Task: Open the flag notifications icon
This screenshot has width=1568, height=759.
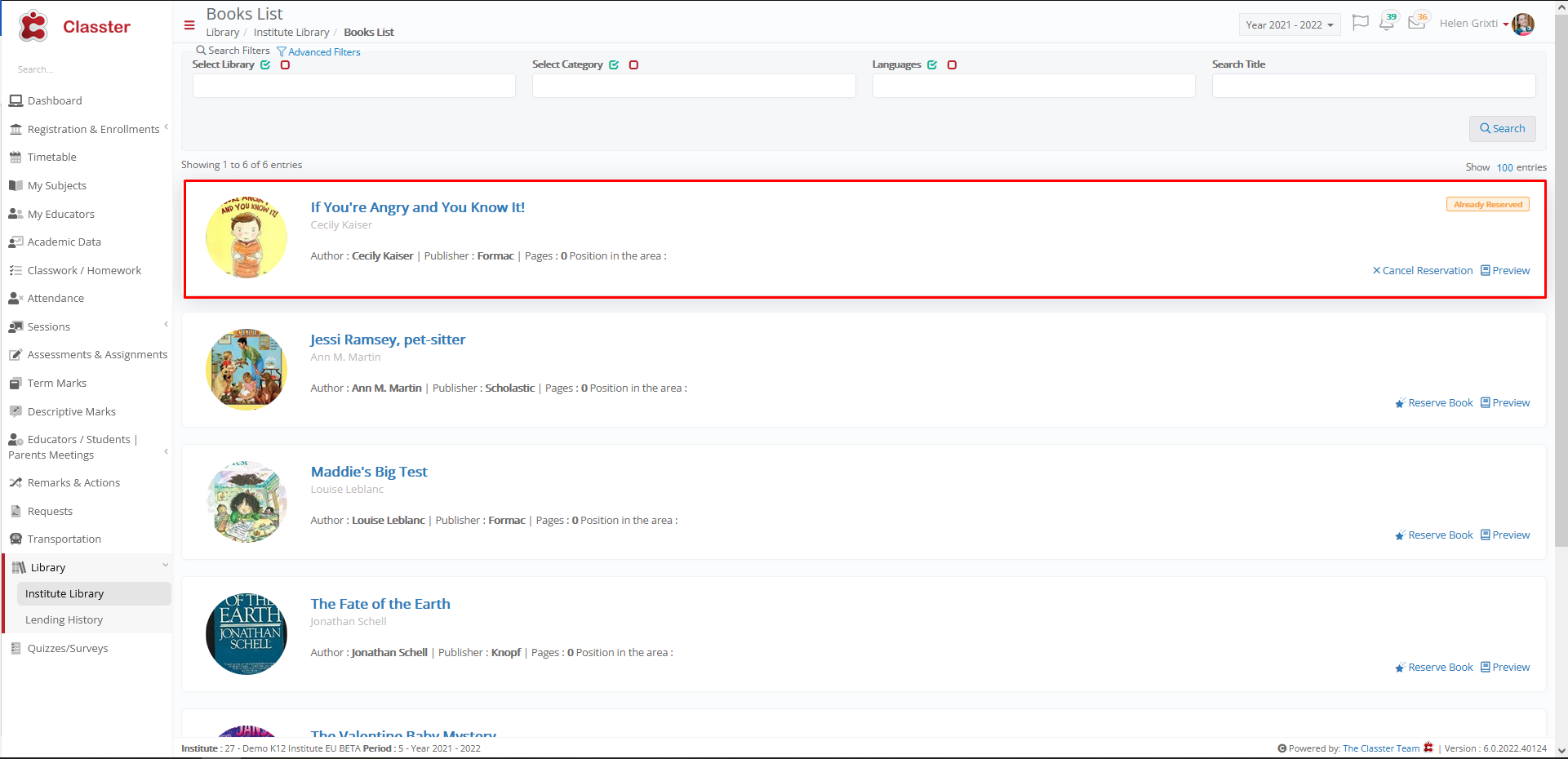Action: coord(1360,23)
